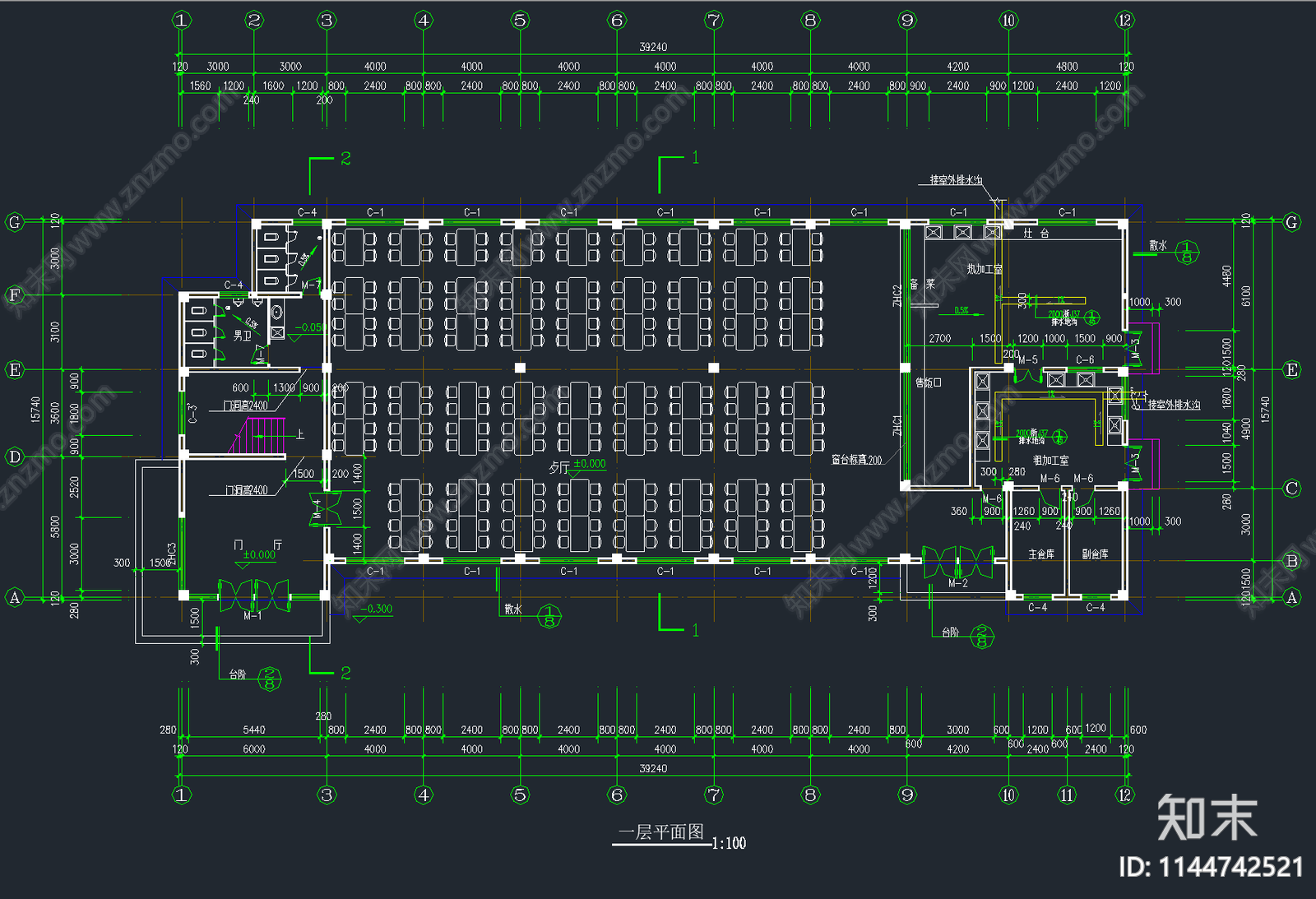Select the 主食库 room label
Viewport: 1316px width, 899px height.
pos(1041,554)
